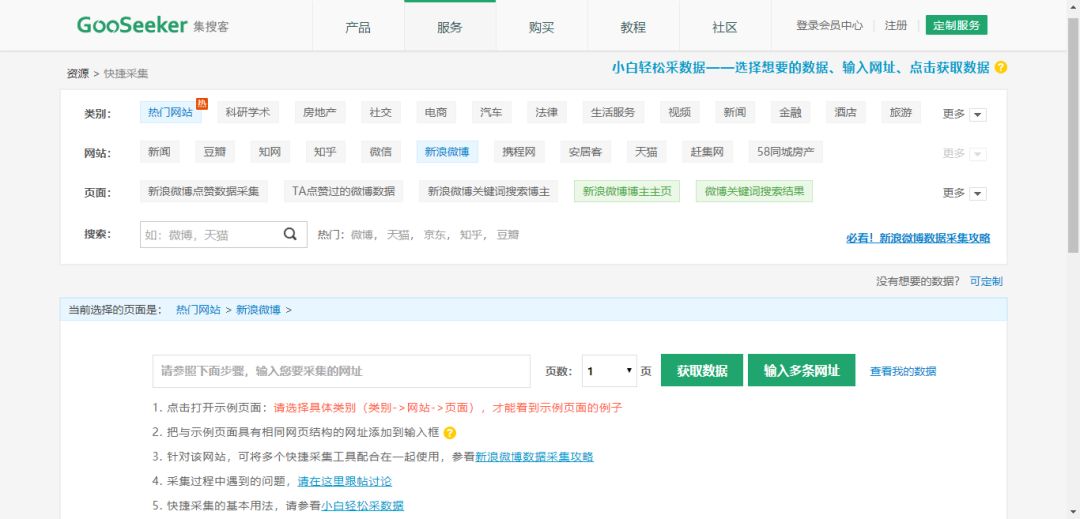Select the 生活服务 category
1080x519 pixels.
[613, 112]
